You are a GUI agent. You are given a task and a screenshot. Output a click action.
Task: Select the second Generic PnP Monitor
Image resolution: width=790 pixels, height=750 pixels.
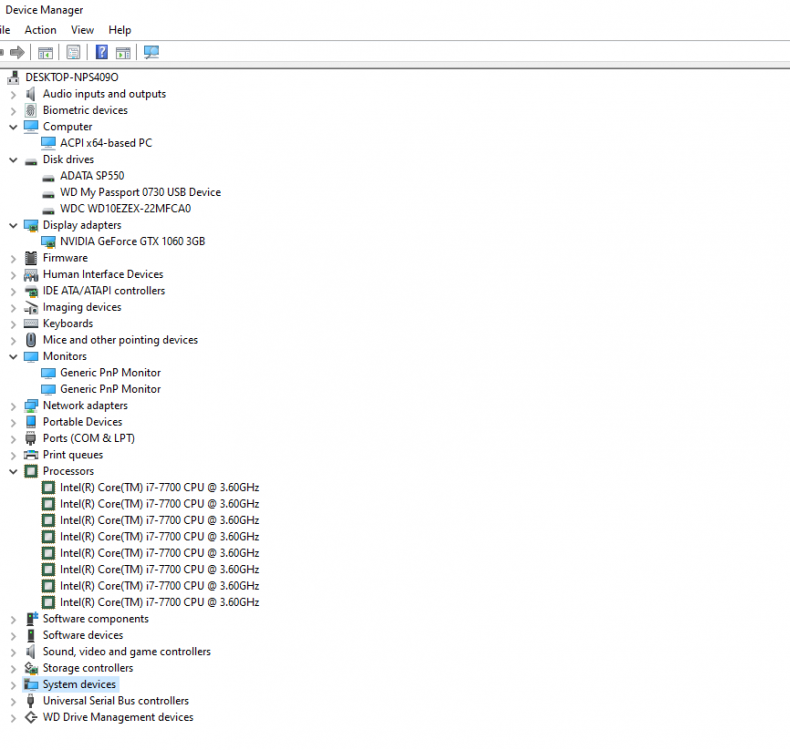110,389
